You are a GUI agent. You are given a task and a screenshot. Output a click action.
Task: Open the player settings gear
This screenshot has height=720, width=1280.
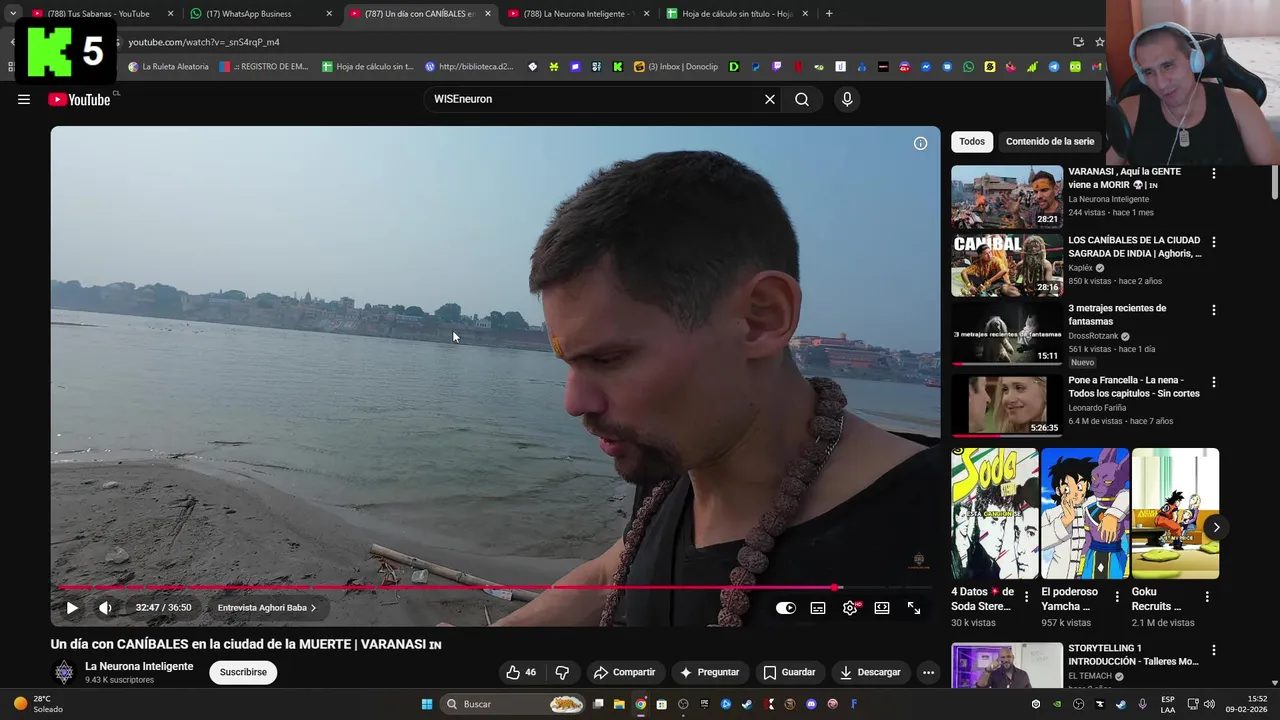[850, 608]
